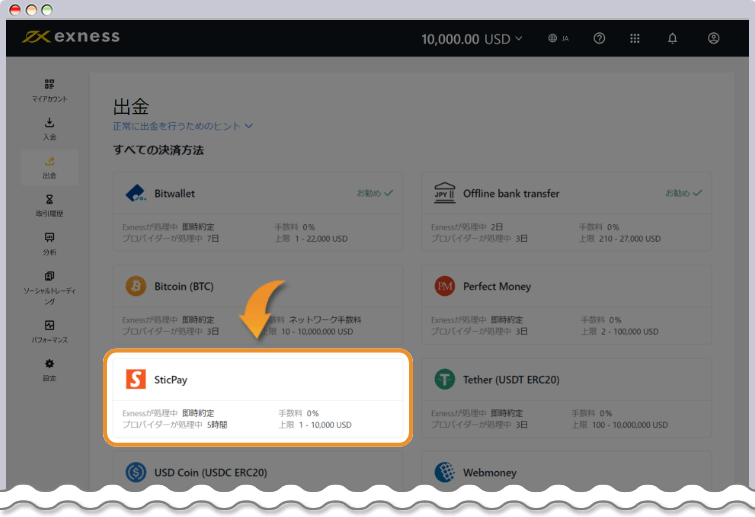
Task: Choose Offline bank transfer method
Action: coord(566,211)
